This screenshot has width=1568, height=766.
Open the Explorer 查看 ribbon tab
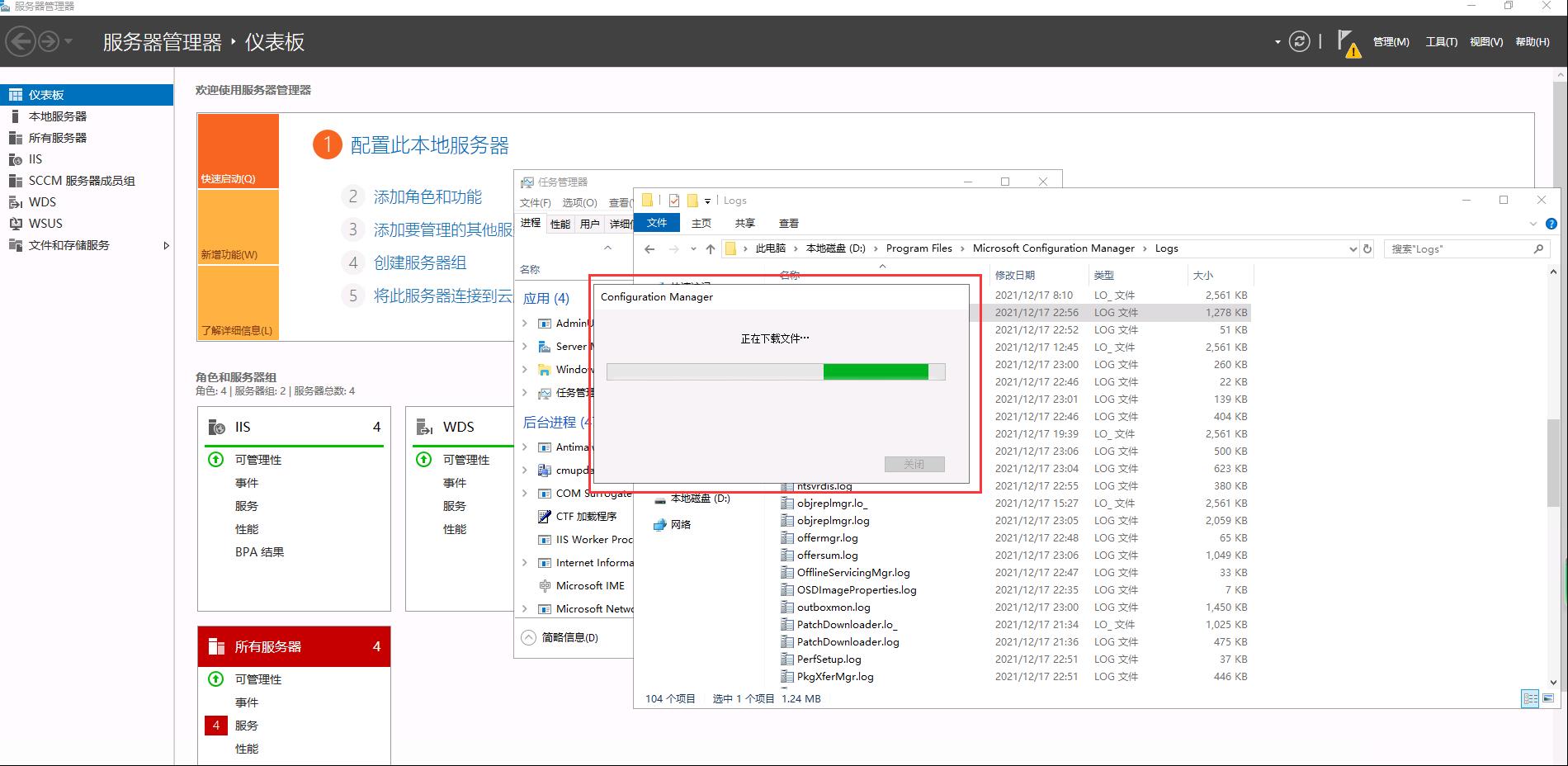788,224
